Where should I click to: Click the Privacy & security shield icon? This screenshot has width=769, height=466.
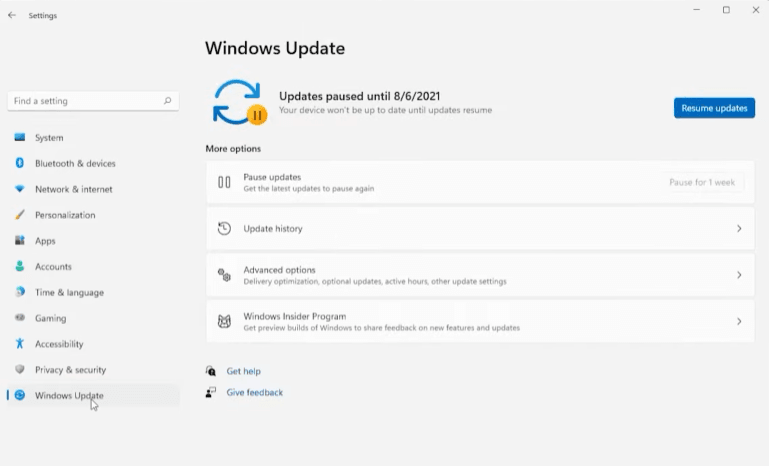[20, 369]
